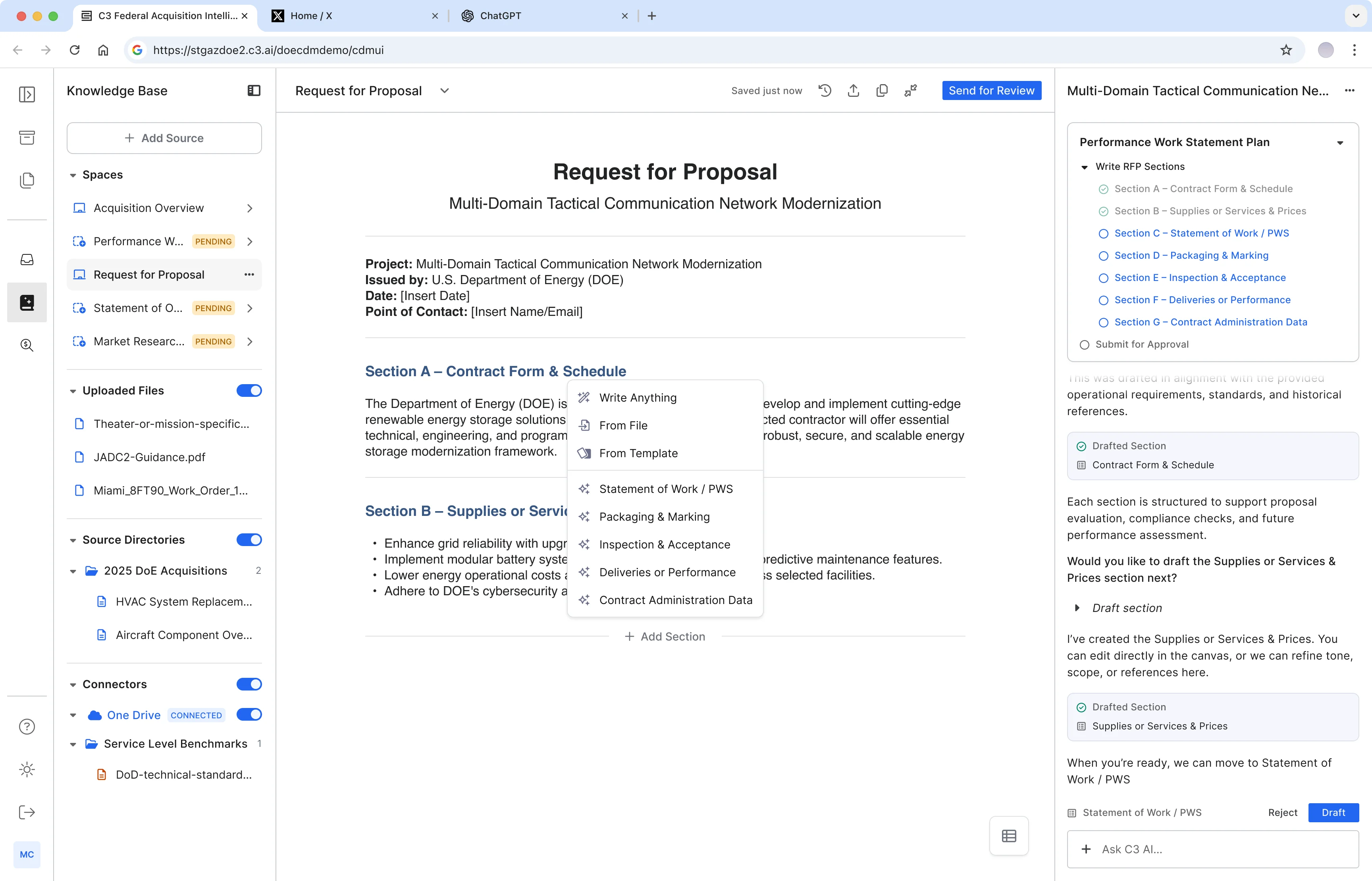Select the Section E – Inspection & Acceptance circle

pyautogui.click(x=1103, y=278)
